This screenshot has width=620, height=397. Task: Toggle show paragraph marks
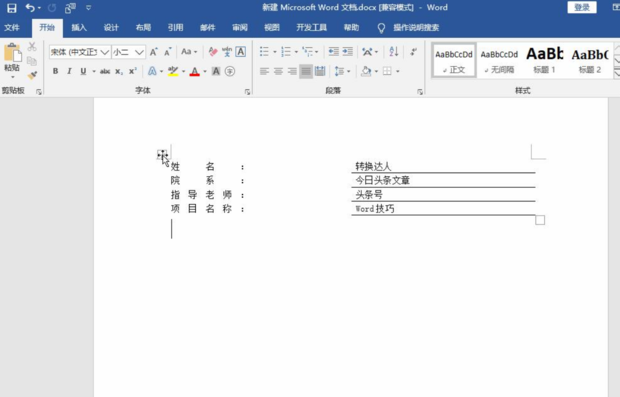[413, 52]
